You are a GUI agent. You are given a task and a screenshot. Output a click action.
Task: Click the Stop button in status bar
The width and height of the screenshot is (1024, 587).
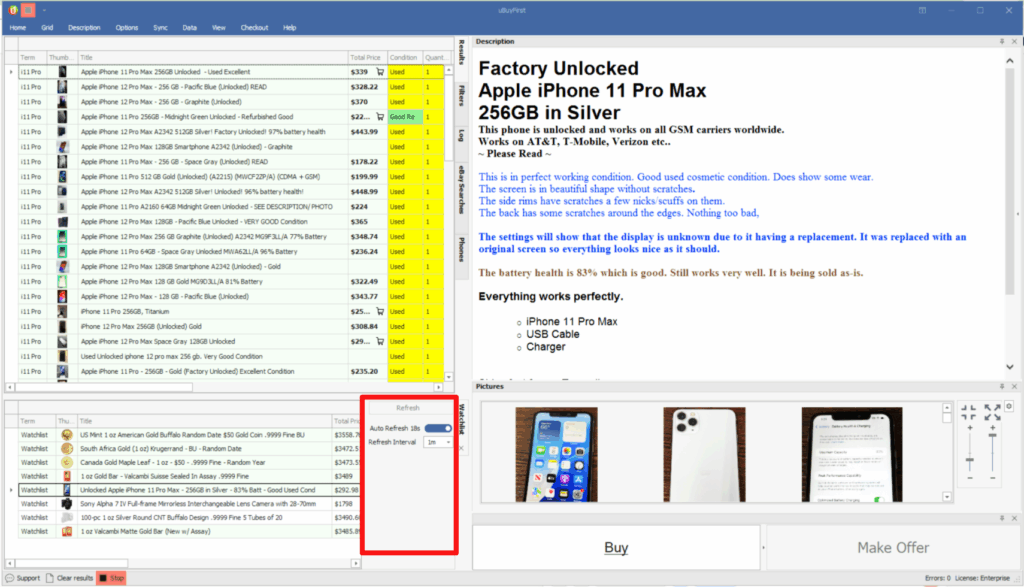click(112, 578)
